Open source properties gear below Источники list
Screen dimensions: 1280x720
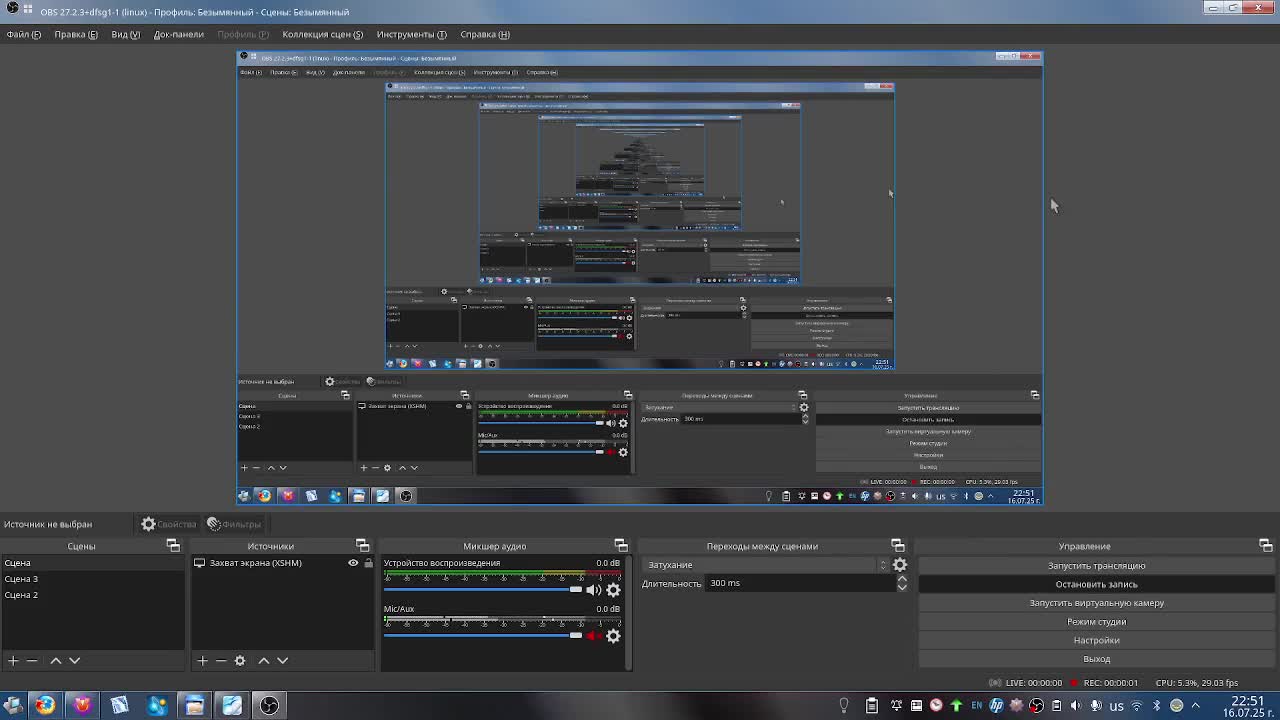[x=240, y=660]
